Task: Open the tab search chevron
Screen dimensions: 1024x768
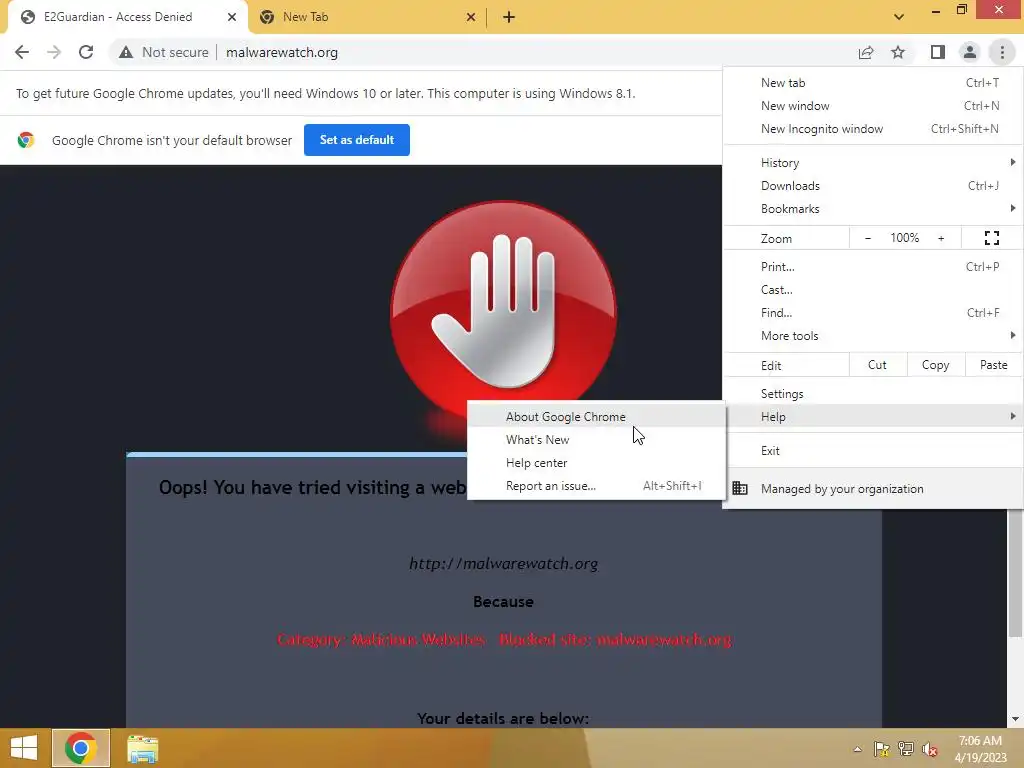Action: tap(899, 17)
